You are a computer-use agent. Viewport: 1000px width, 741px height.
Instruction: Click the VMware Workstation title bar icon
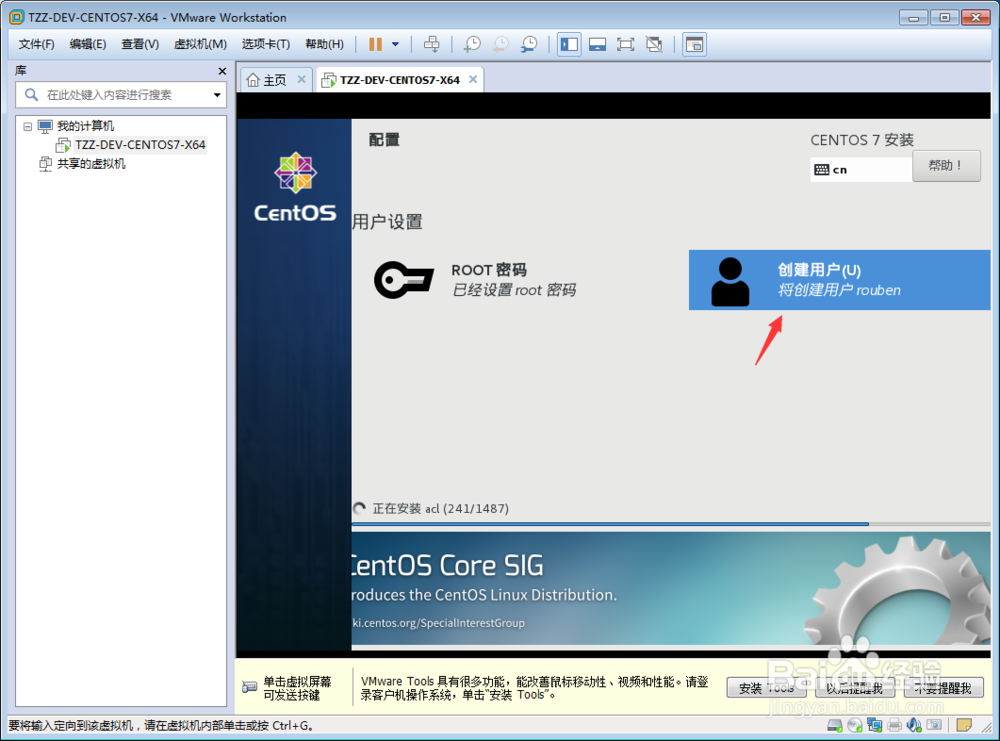pyautogui.click(x=17, y=17)
